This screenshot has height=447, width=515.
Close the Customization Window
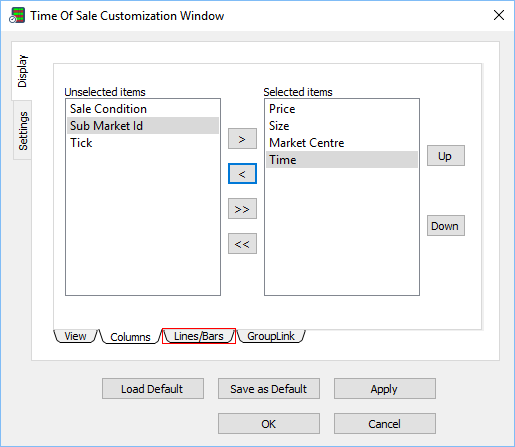pyautogui.click(x=499, y=15)
